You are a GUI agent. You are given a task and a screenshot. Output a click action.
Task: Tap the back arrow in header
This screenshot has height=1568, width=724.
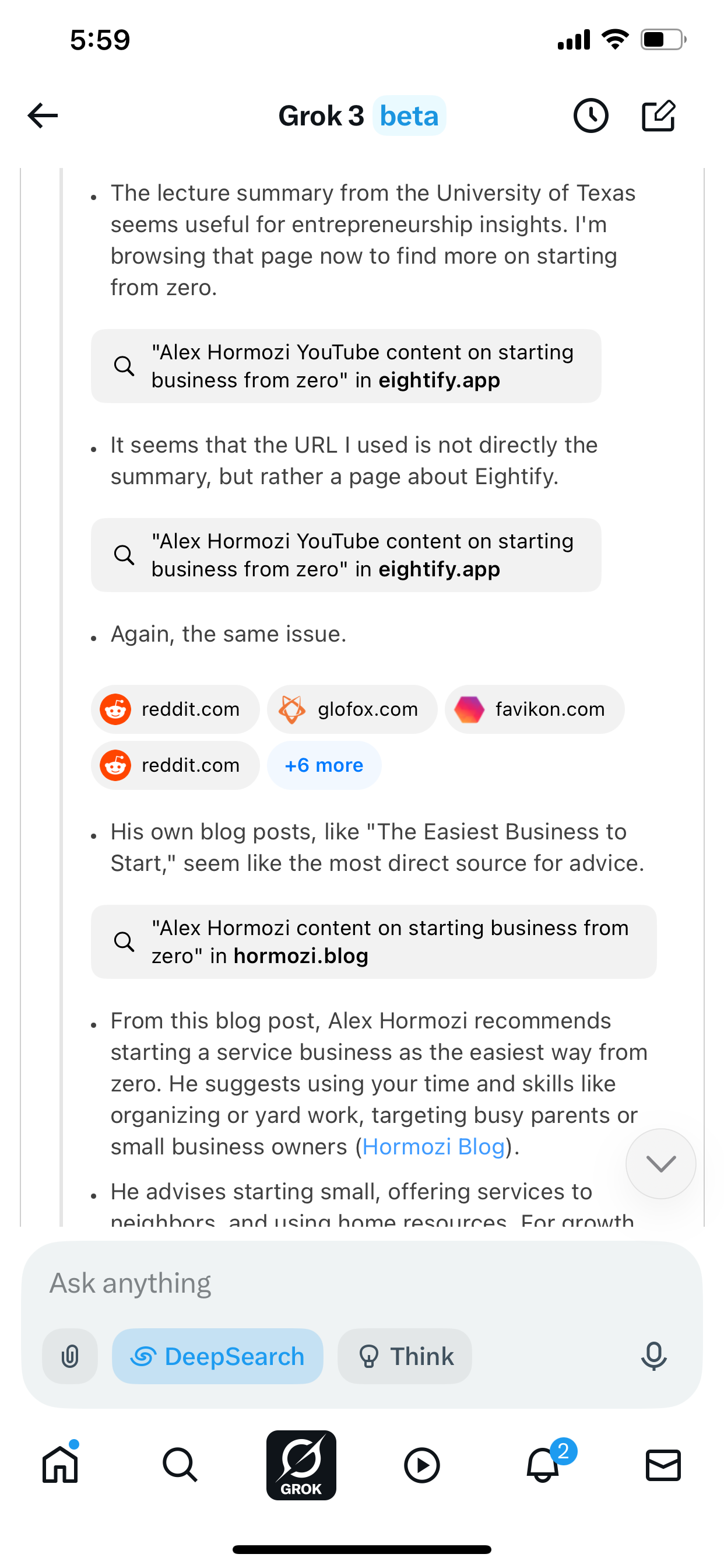click(43, 116)
